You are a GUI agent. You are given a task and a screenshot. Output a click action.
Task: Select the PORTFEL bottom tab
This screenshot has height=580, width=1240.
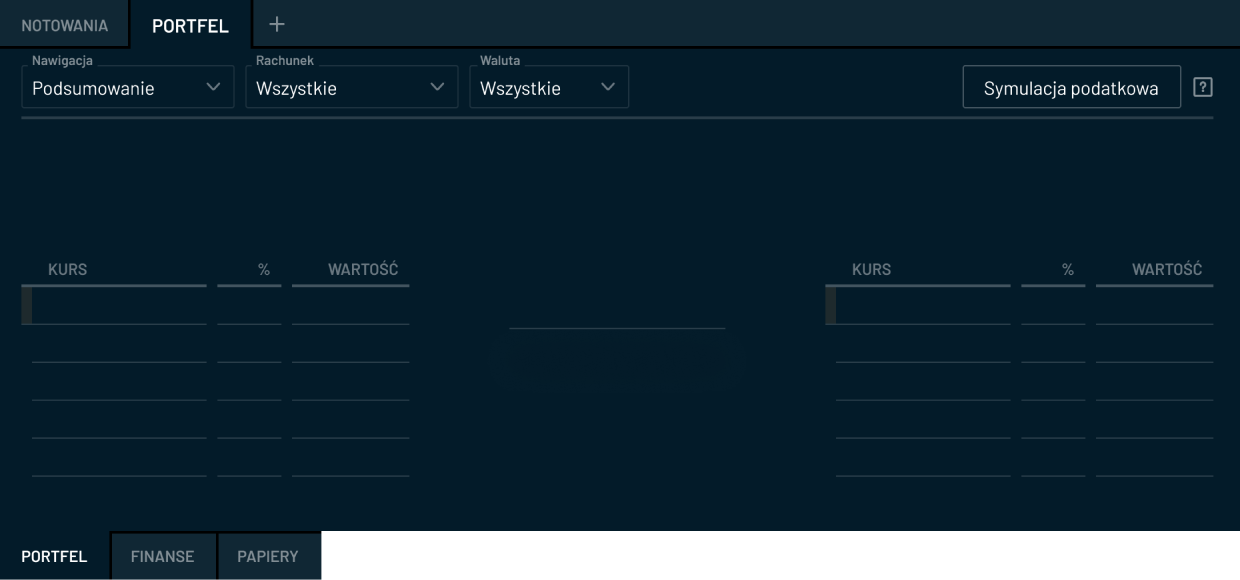coord(54,556)
